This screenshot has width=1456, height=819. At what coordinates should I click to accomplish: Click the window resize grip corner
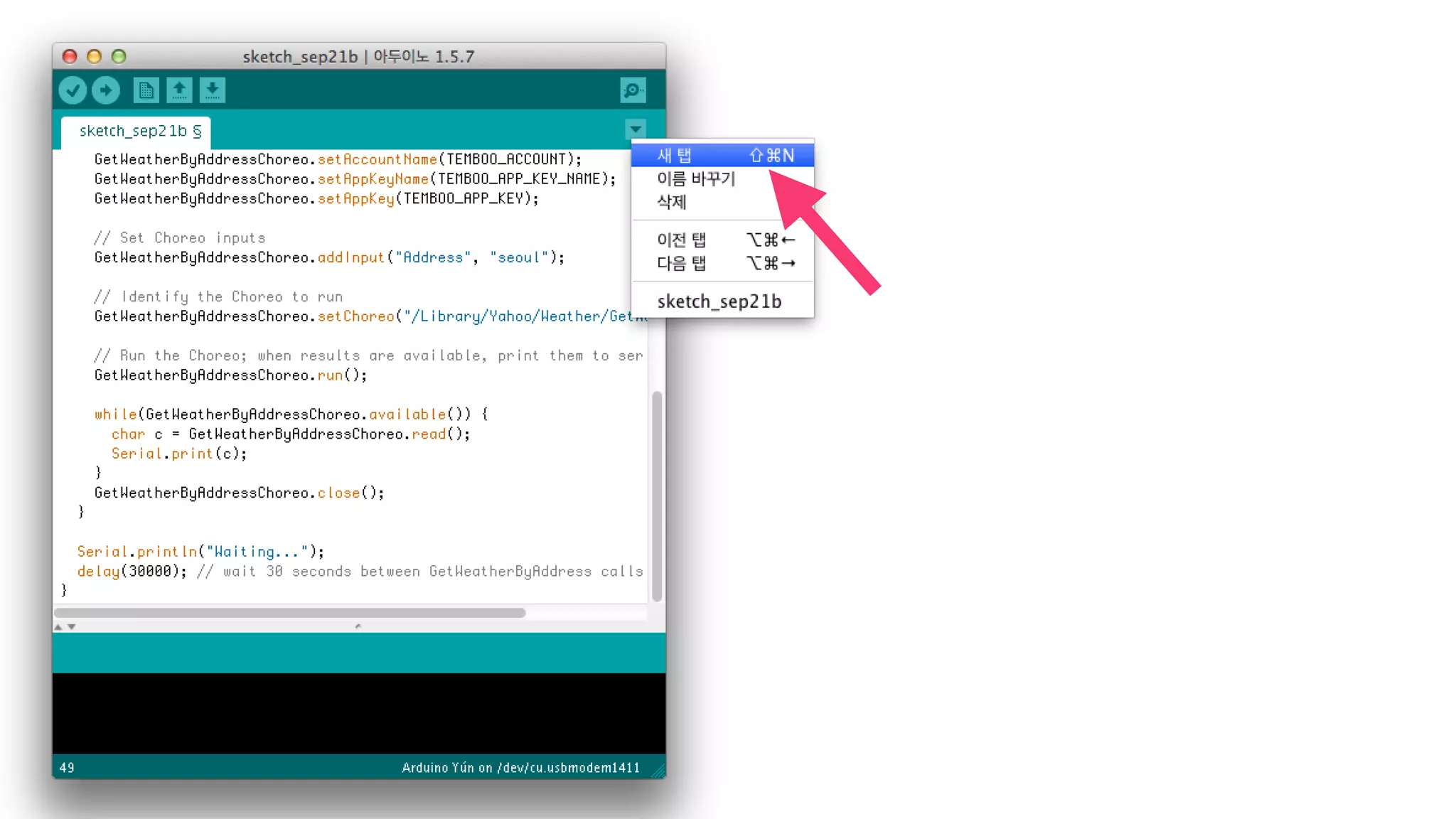point(659,771)
